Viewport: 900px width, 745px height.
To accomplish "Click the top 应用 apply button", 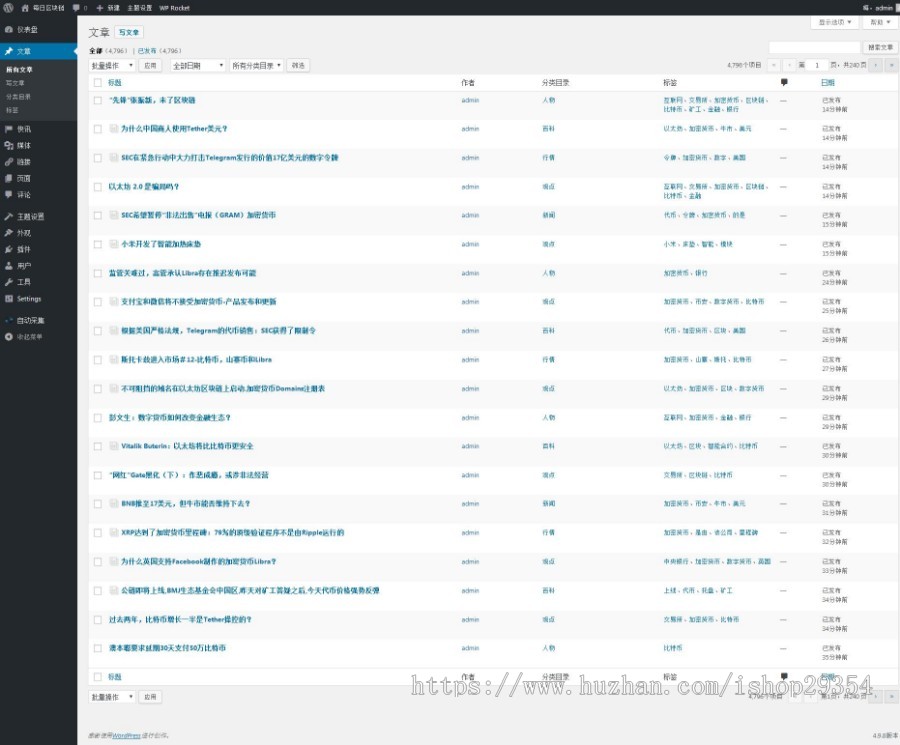I will coord(150,65).
